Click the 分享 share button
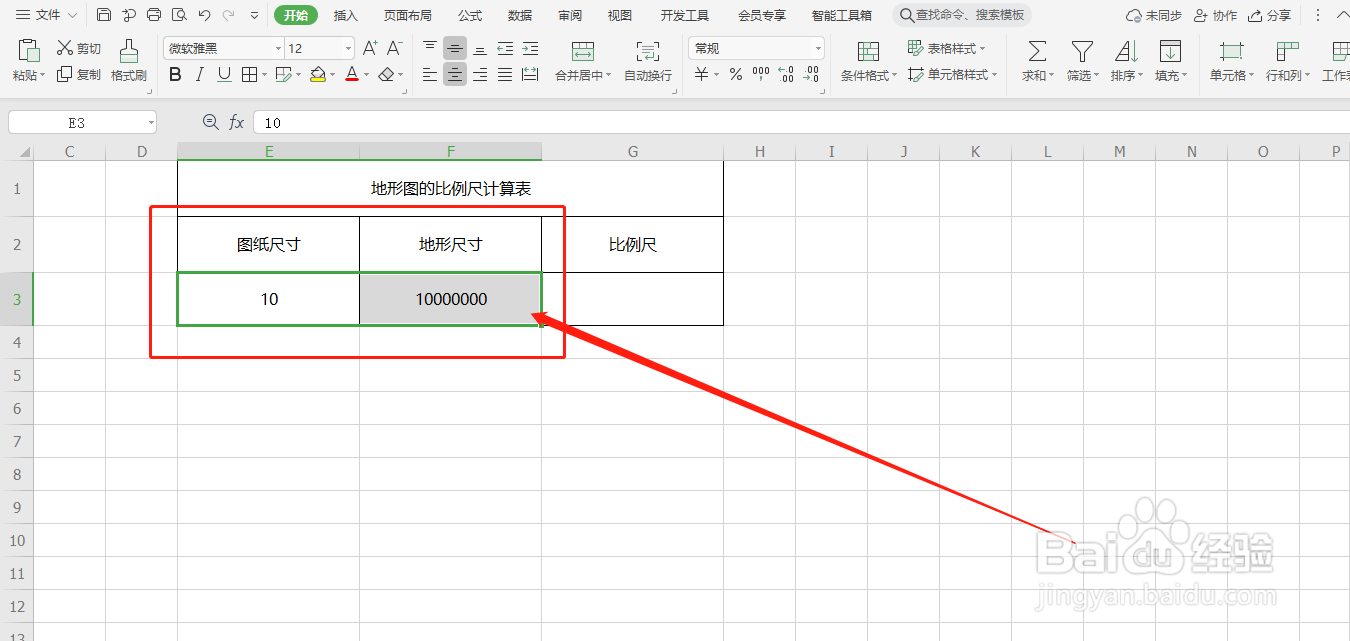The width and height of the screenshot is (1350, 641). click(1270, 15)
